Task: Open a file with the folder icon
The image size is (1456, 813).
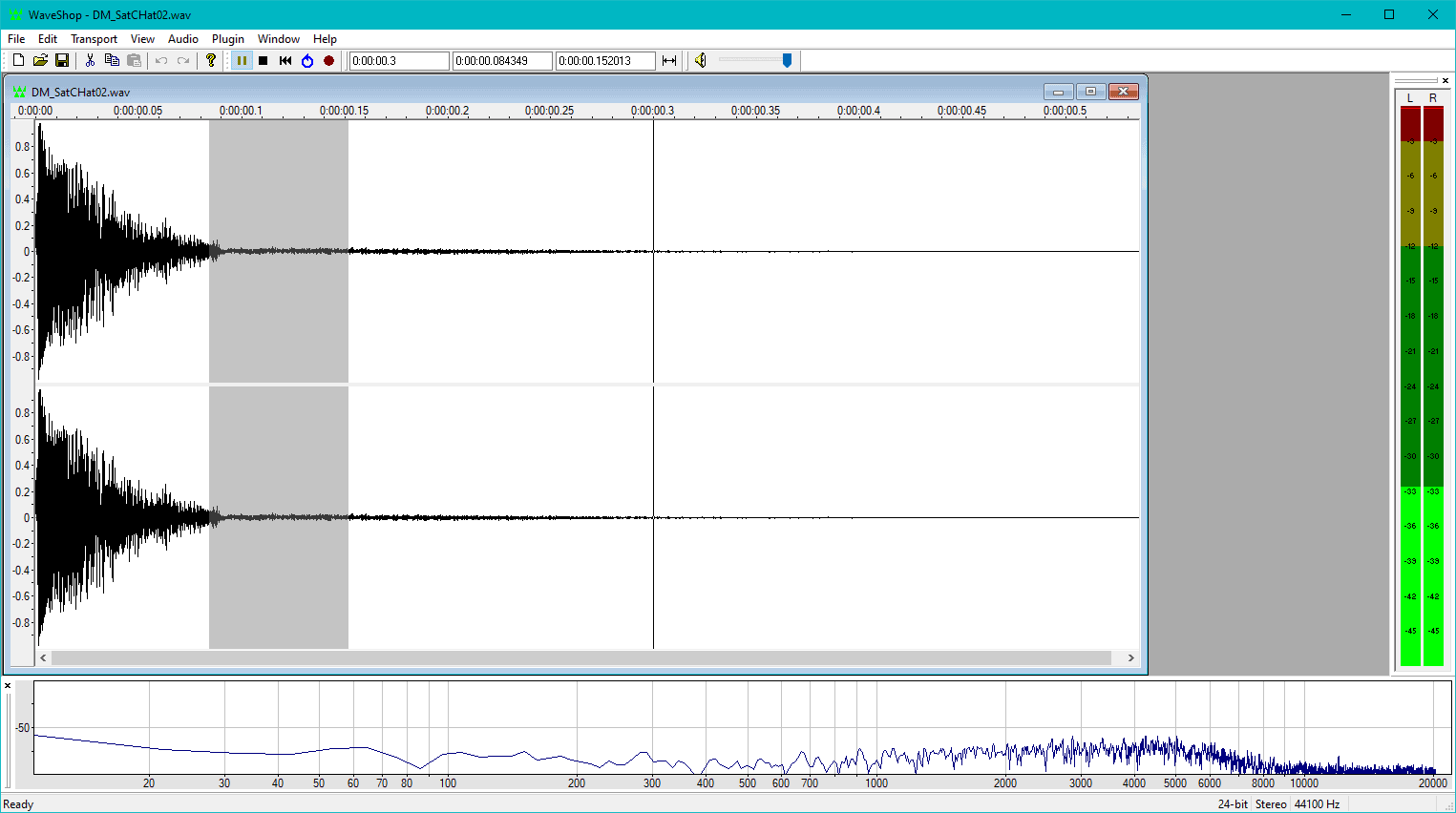Action: [40, 60]
